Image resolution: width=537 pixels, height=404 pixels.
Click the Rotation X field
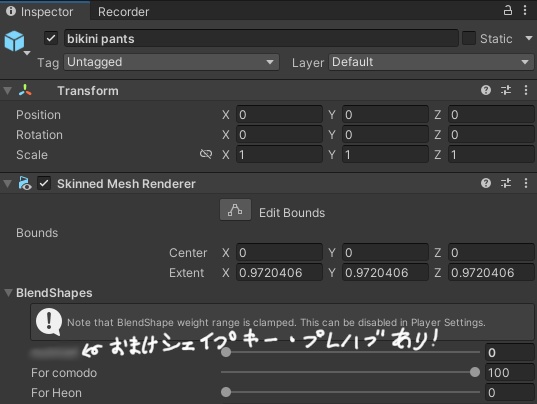(279, 135)
